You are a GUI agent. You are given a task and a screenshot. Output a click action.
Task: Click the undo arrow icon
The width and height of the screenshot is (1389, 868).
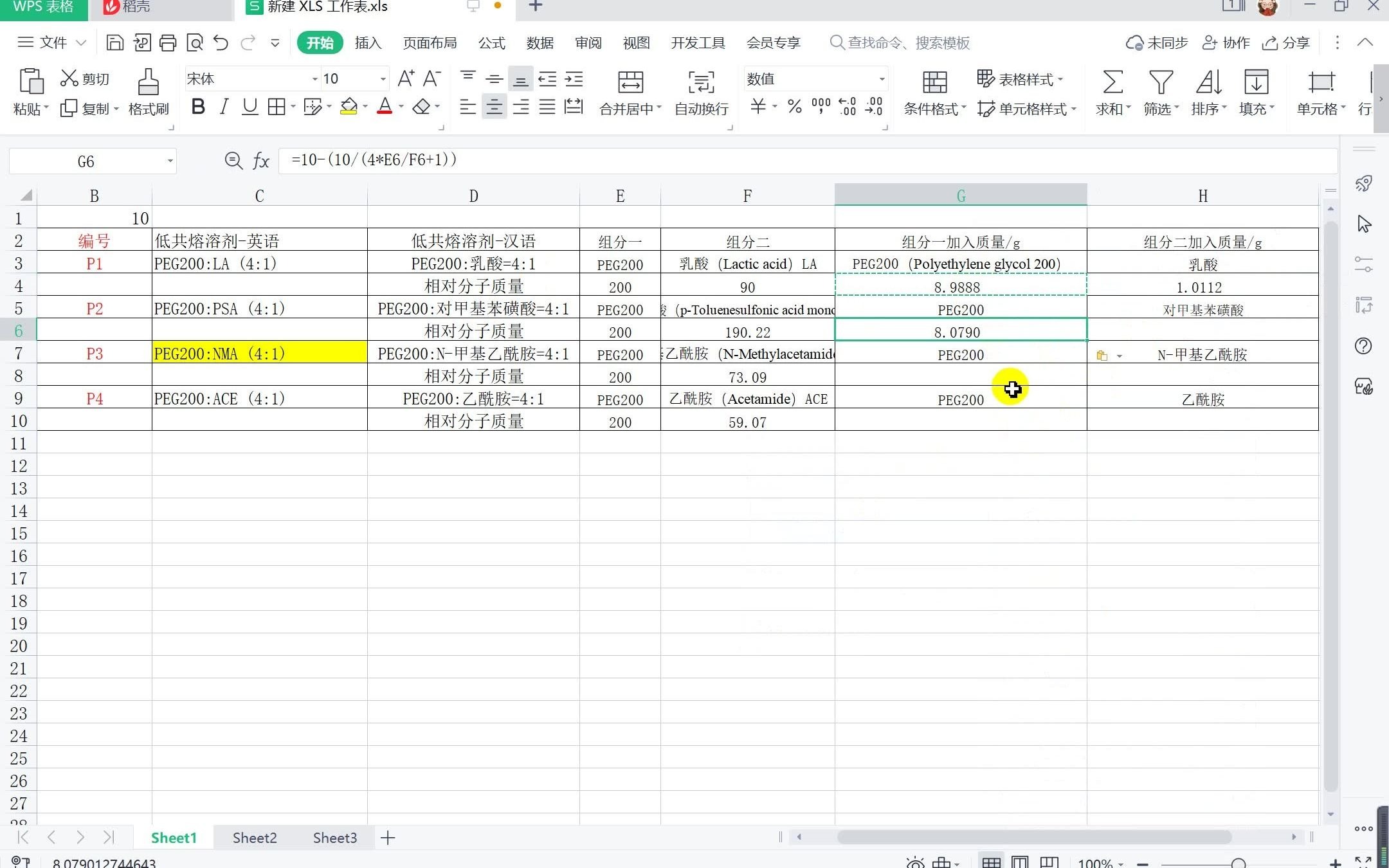tap(221, 43)
